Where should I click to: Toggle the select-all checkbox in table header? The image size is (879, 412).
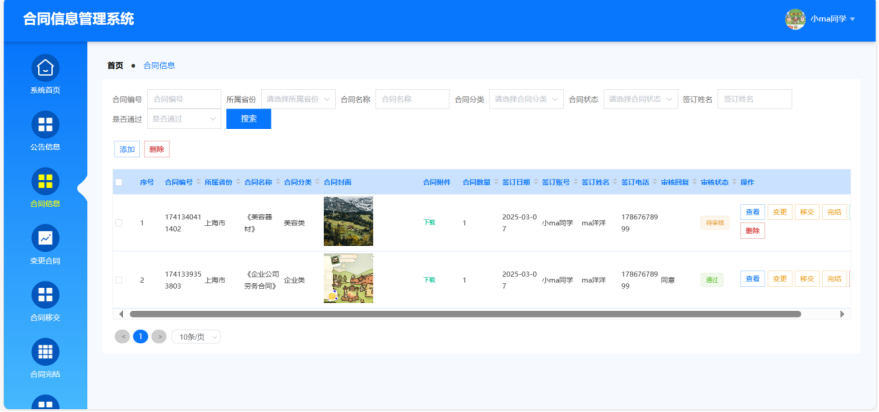[x=118, y=182]
